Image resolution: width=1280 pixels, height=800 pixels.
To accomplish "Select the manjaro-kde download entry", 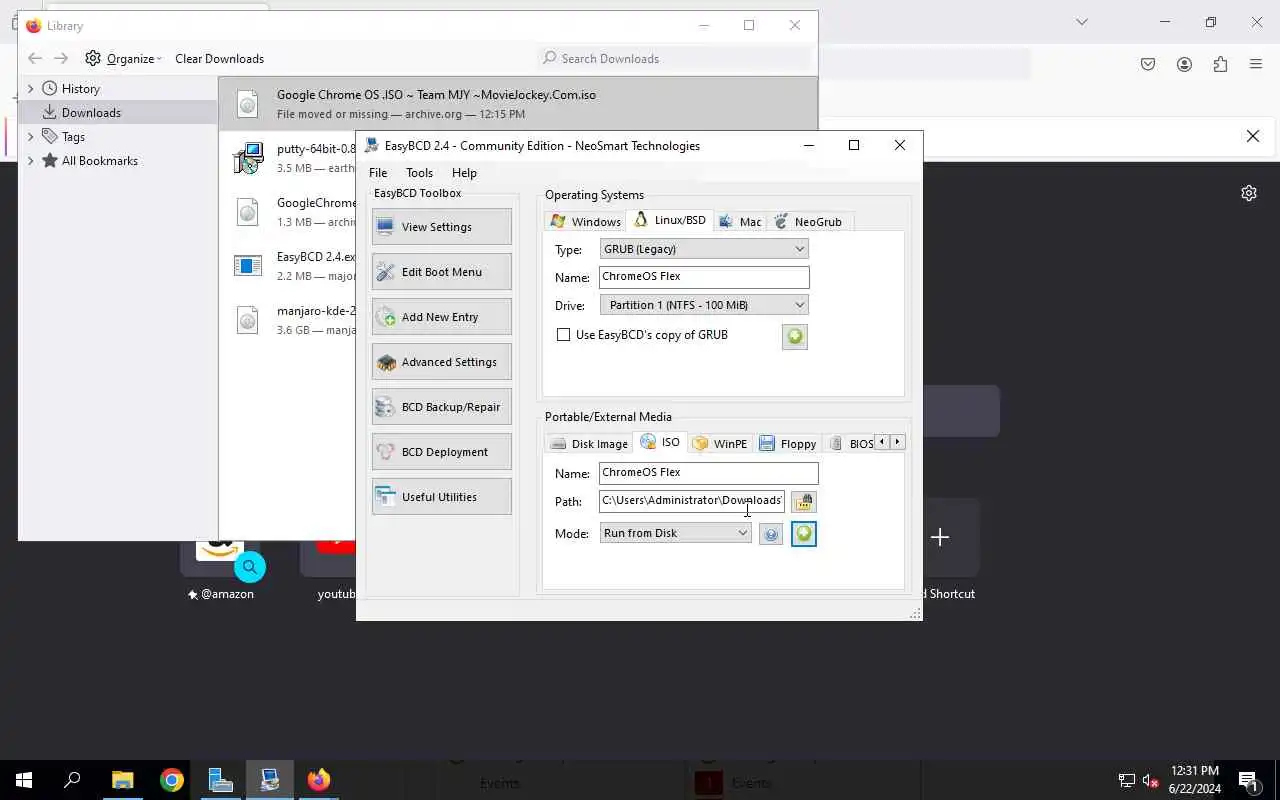I will pos(288,320).
